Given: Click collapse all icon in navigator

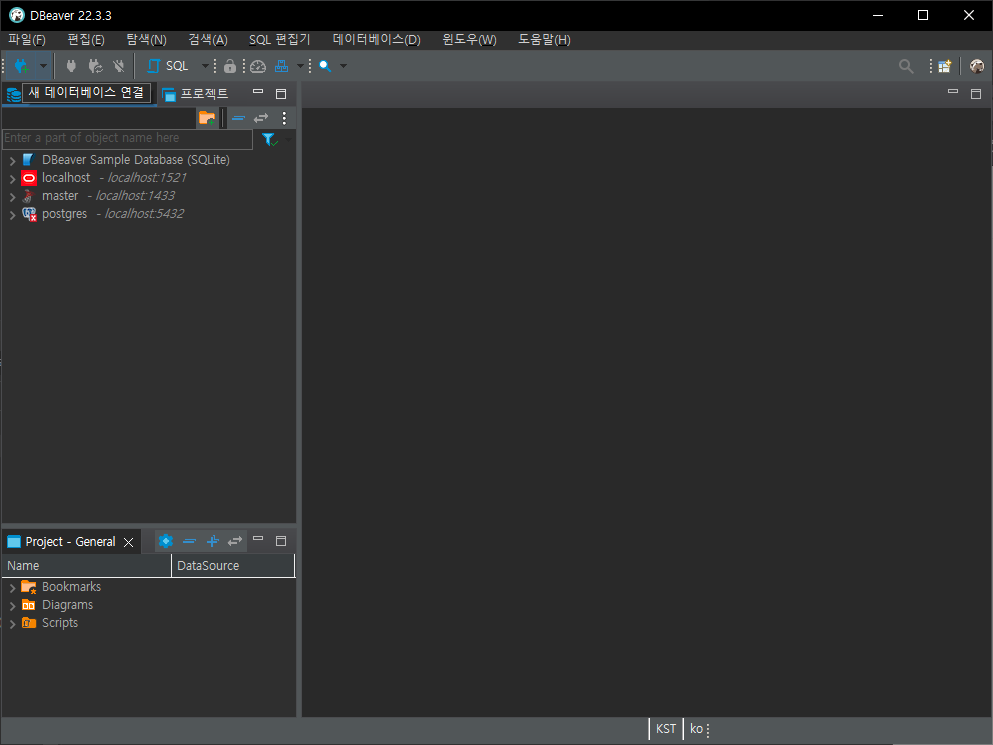Looking at the screenshot, I should click(238, 118).
